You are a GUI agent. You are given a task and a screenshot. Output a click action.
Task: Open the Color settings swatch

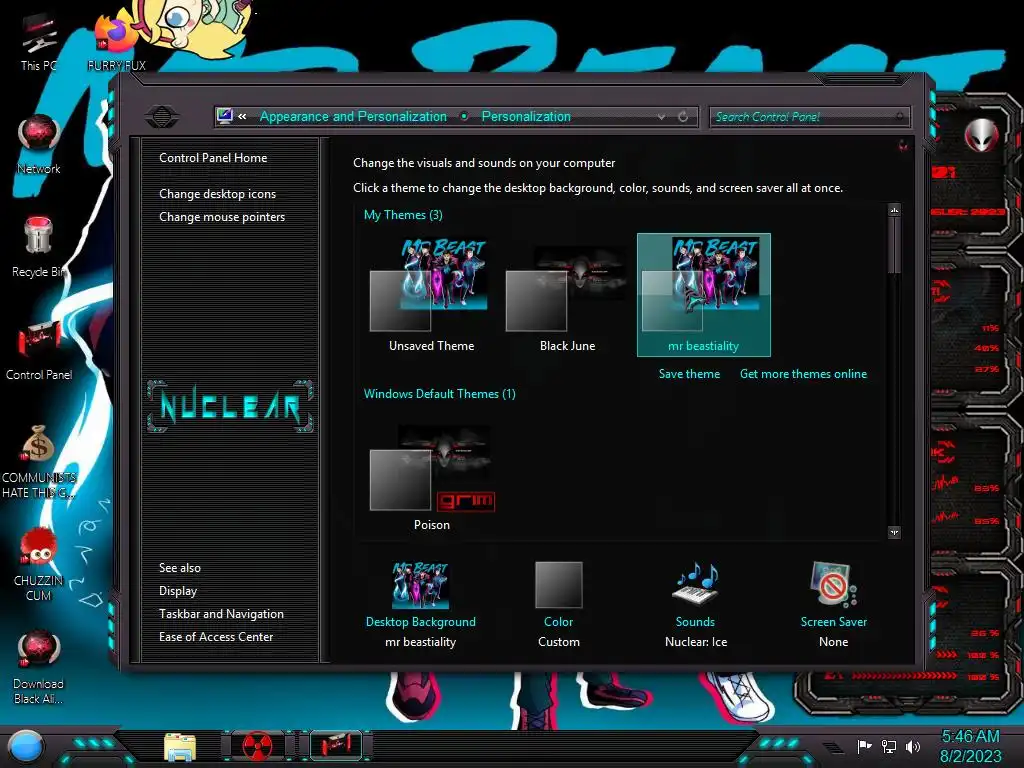[558, 584]
